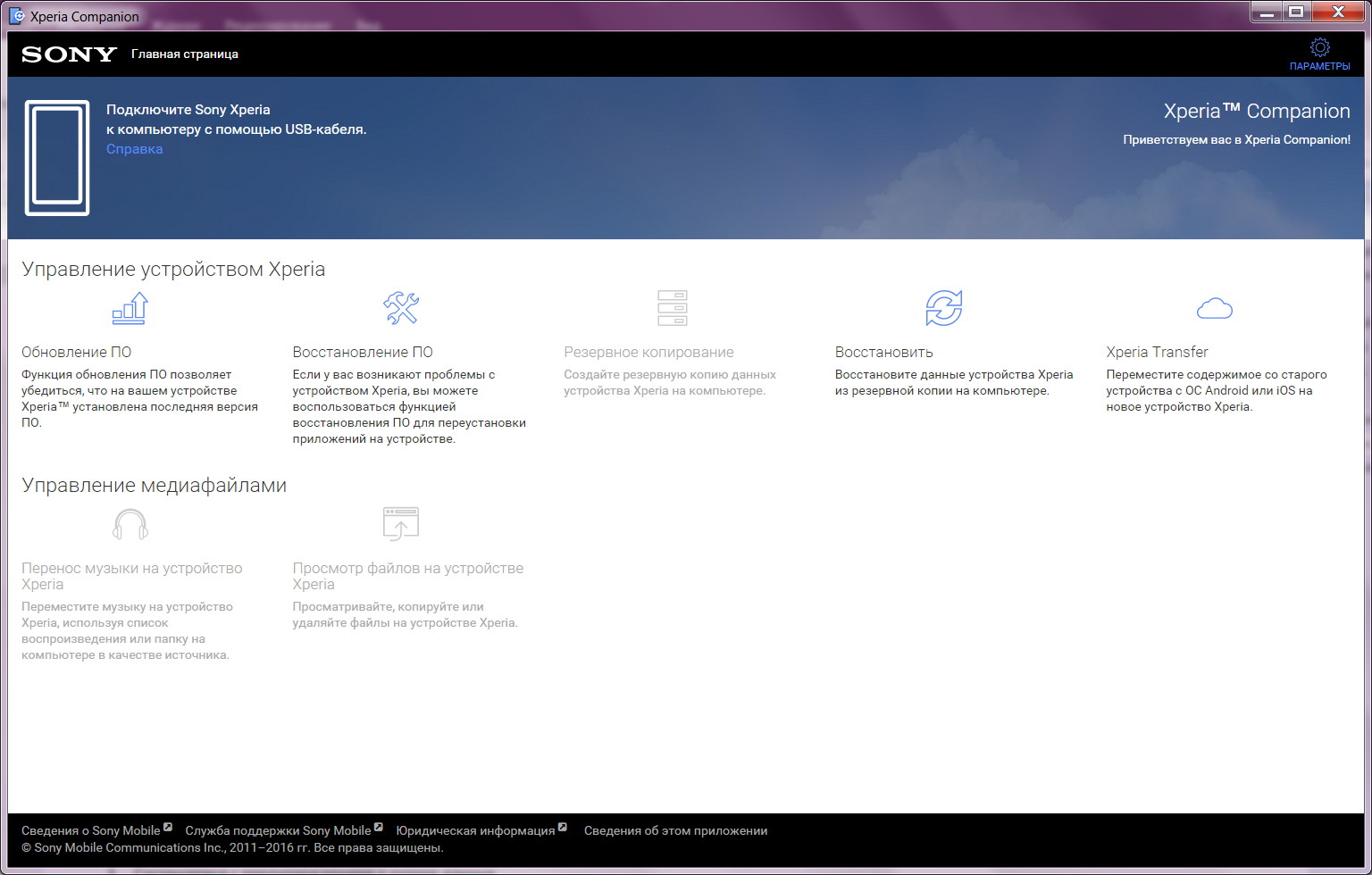
Task: Click the headphones music transfer icon
Action: point(130,524)
